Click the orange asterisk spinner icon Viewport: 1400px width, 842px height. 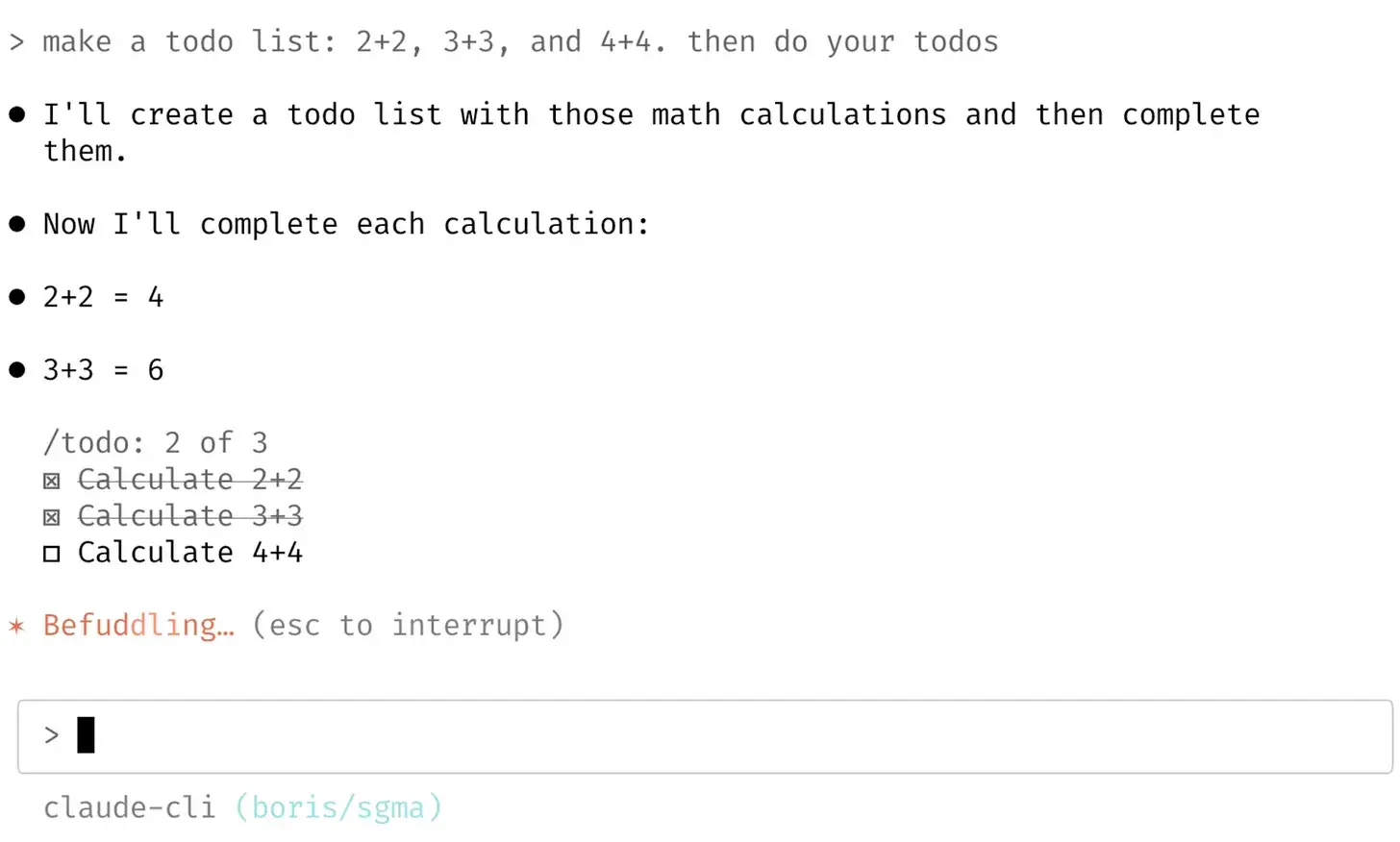[16, 627]
